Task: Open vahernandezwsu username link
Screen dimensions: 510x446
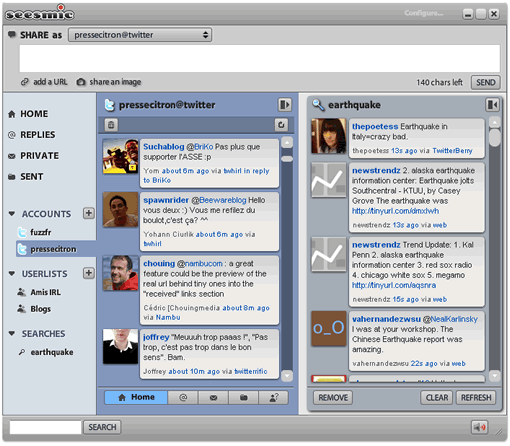Action: pos(386,319)
